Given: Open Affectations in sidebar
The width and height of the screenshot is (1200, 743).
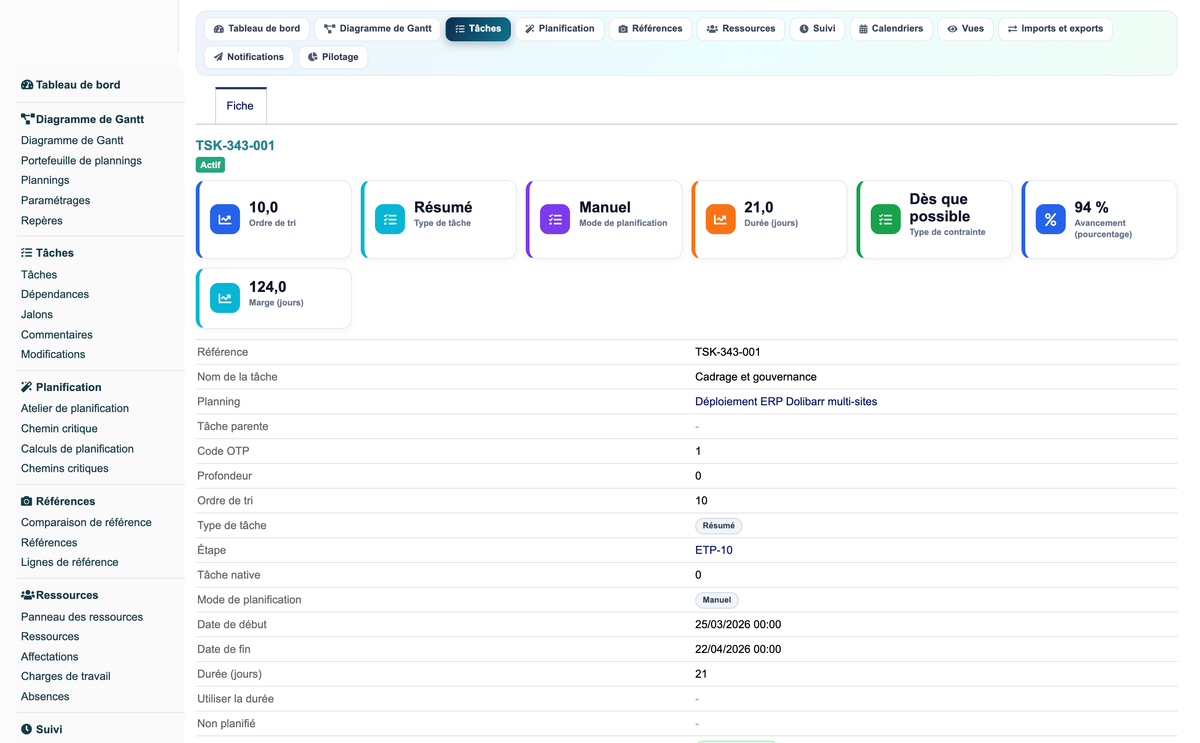Looking at the screenshot, I should coord(50,657).
